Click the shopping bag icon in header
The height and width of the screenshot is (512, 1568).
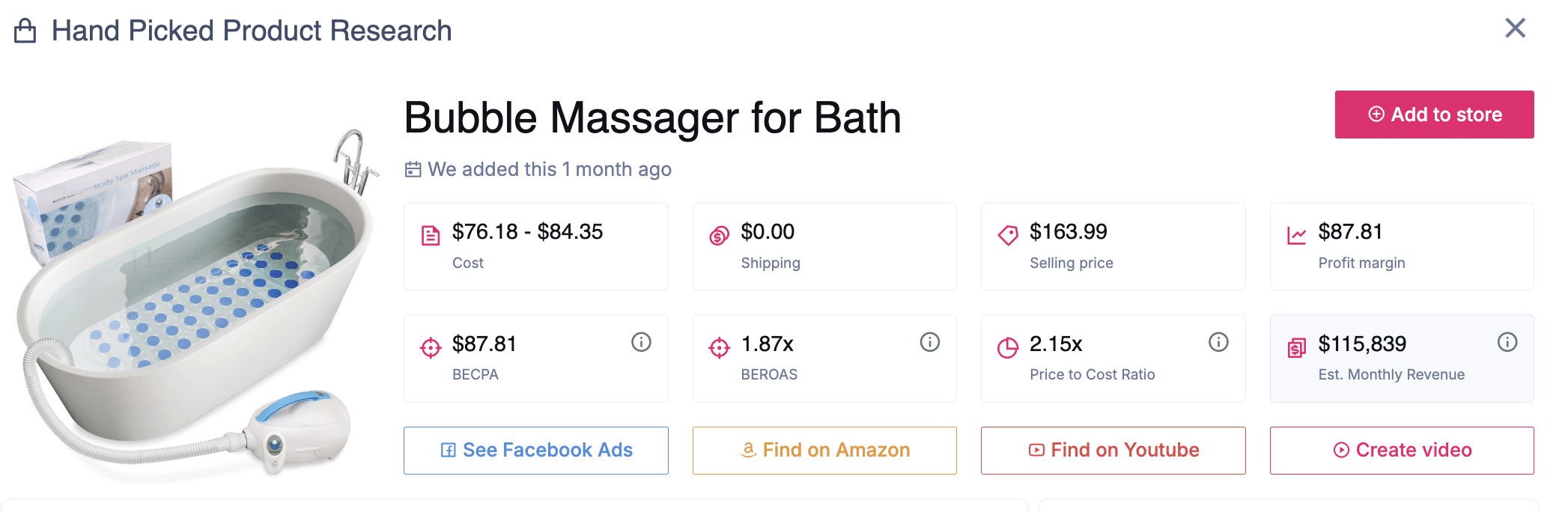click(25, 31)
